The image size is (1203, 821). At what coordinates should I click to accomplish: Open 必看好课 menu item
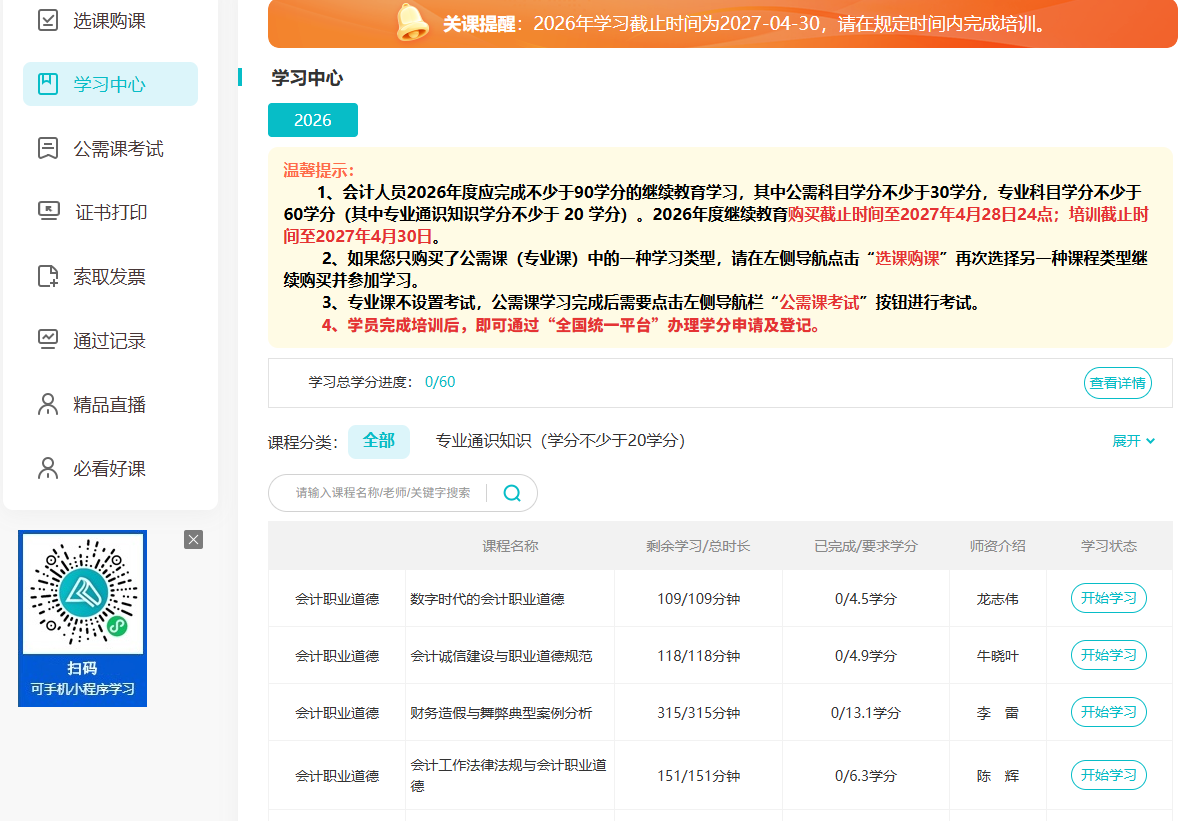pyautogui.click(x=110, y=468)
